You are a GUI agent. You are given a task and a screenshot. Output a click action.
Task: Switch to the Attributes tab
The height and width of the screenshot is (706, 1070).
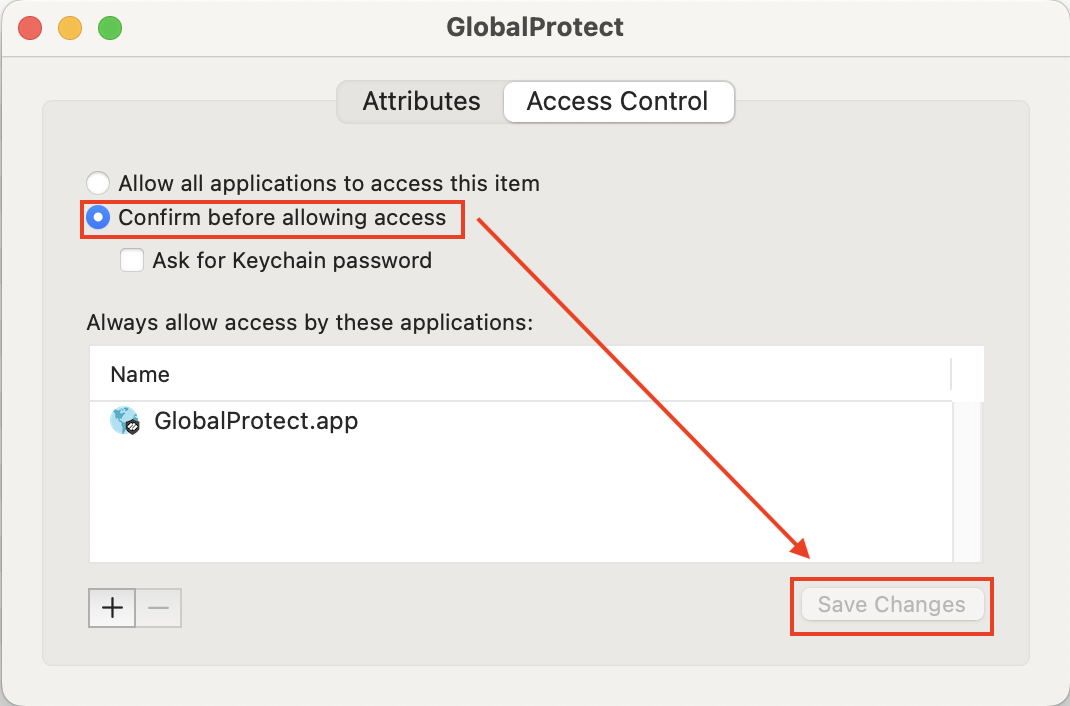pos(421,101)
